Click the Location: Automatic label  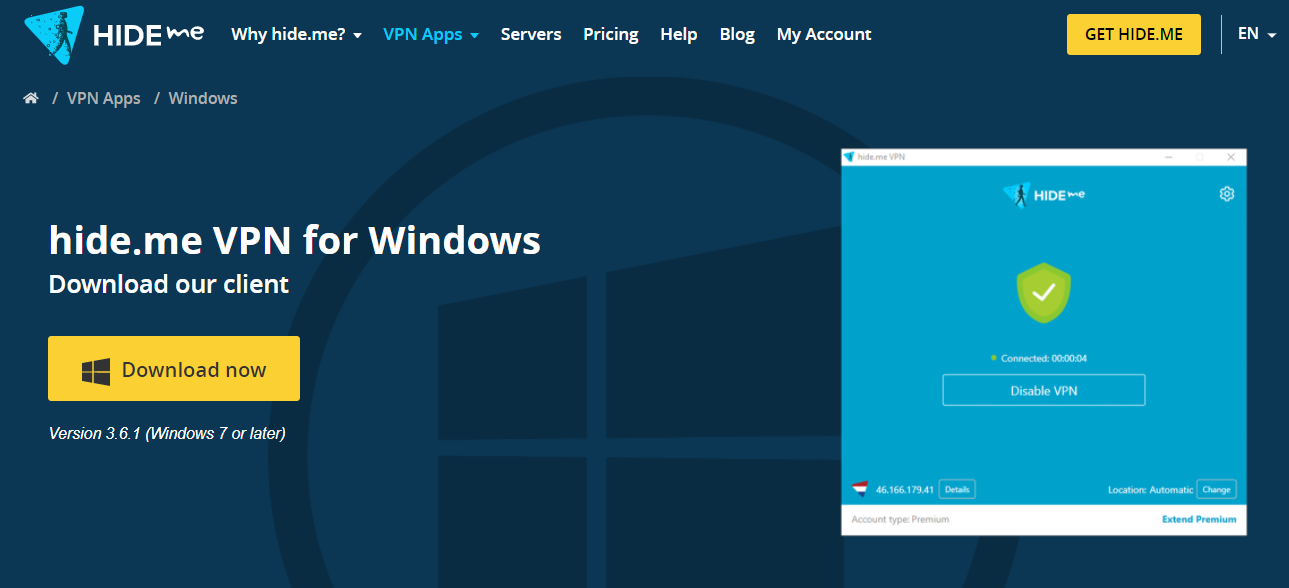pos(1150,490)
